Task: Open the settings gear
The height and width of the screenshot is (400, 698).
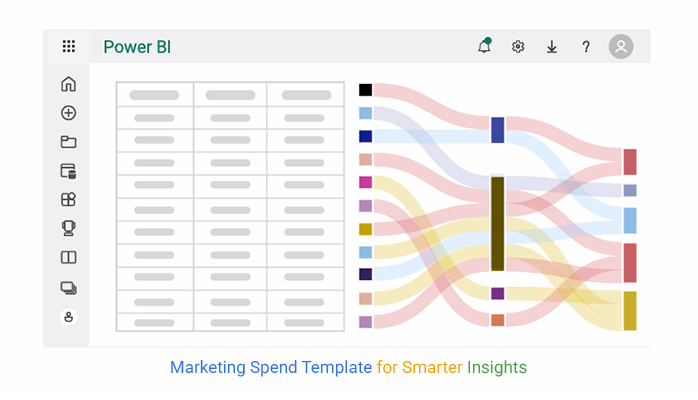Action: 518,46
